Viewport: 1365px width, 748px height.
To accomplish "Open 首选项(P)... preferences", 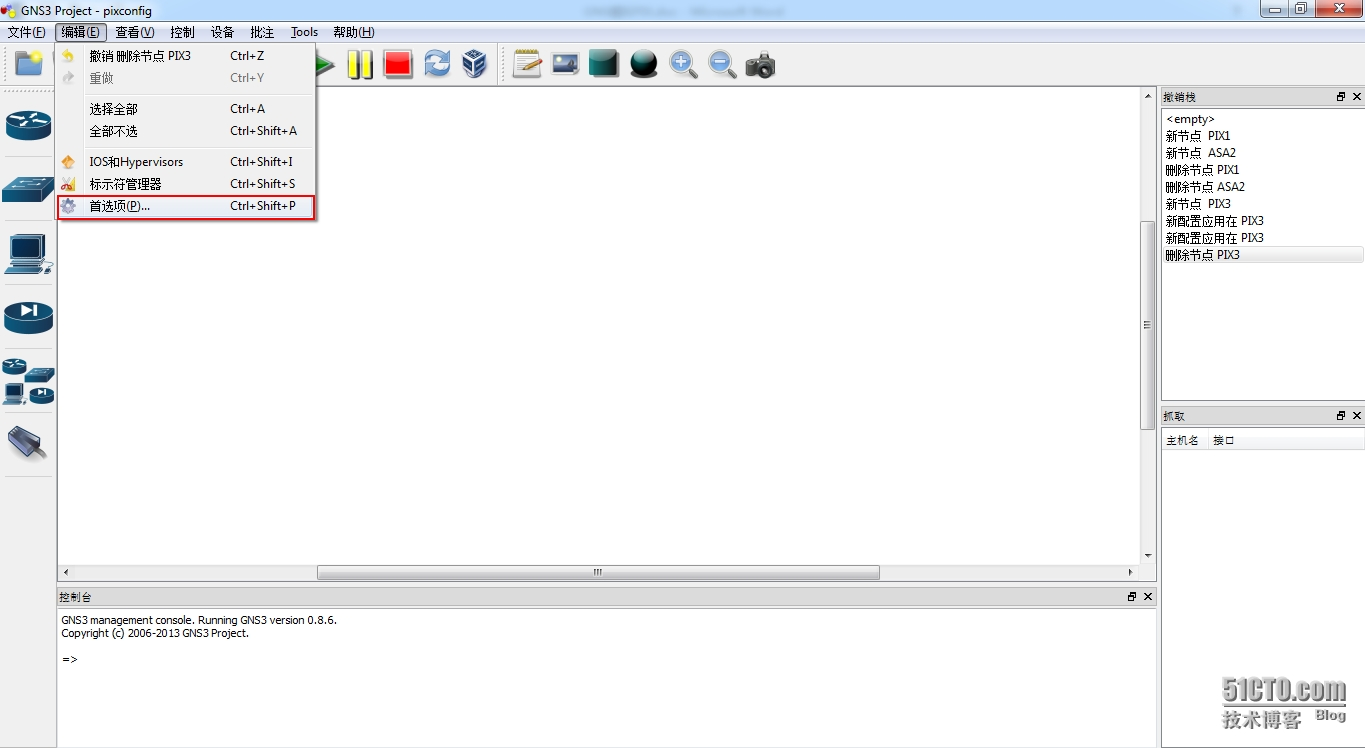I will point(186,206).
